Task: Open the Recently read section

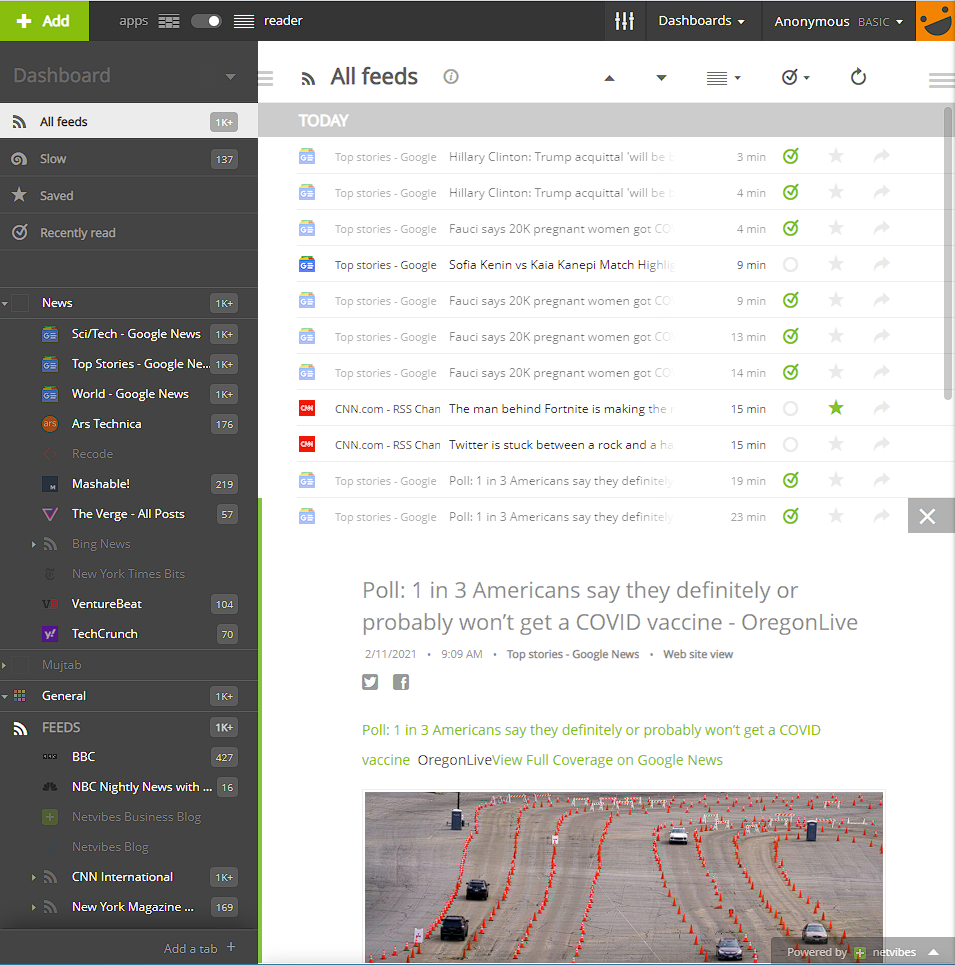Action: click(x=129, y=233)
